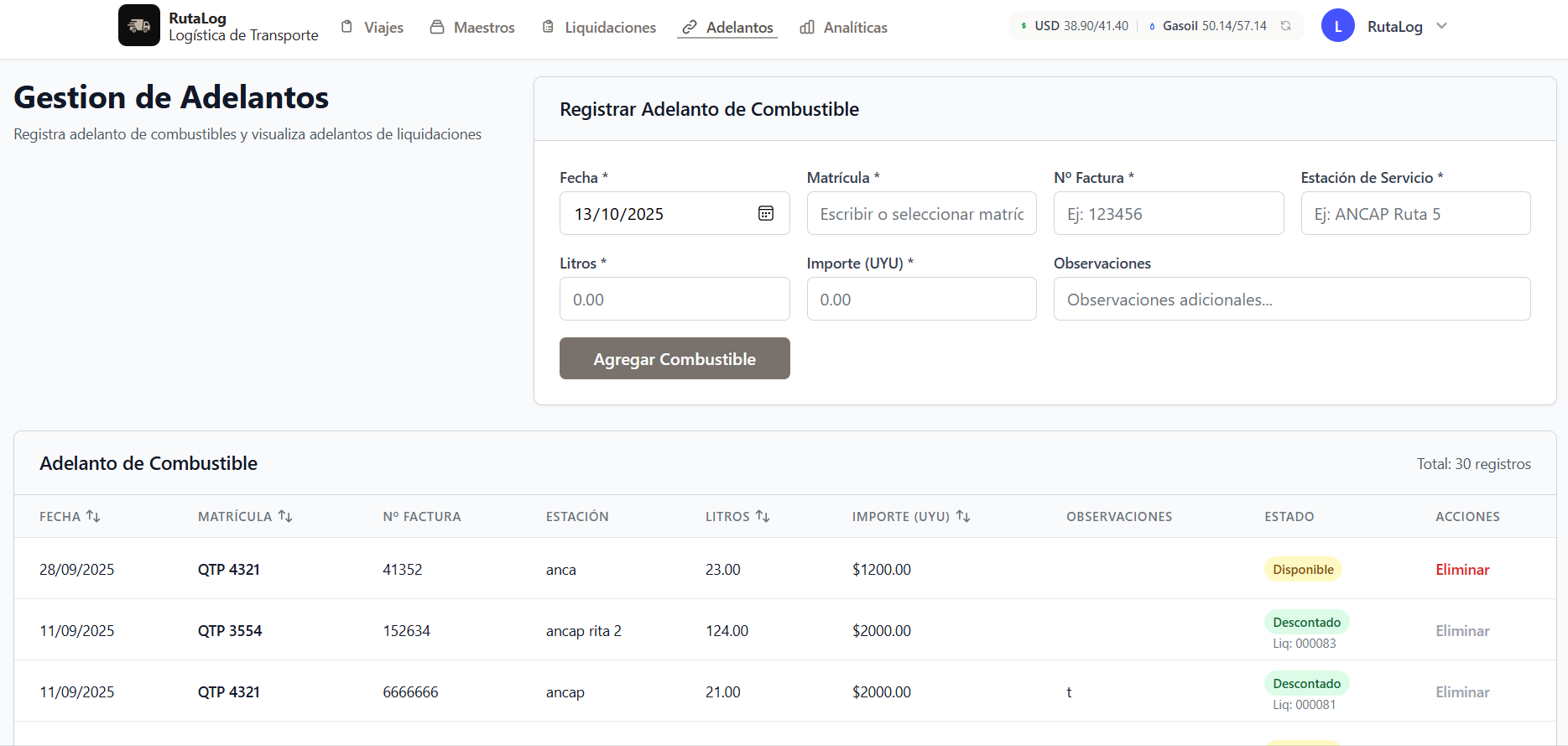
Task: Select the Adelantos tab
Action: pyautogui.click(x=727, y=27)
